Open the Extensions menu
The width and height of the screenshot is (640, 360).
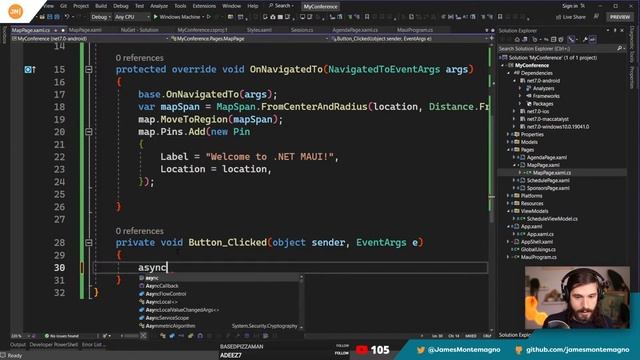(204, 6)
